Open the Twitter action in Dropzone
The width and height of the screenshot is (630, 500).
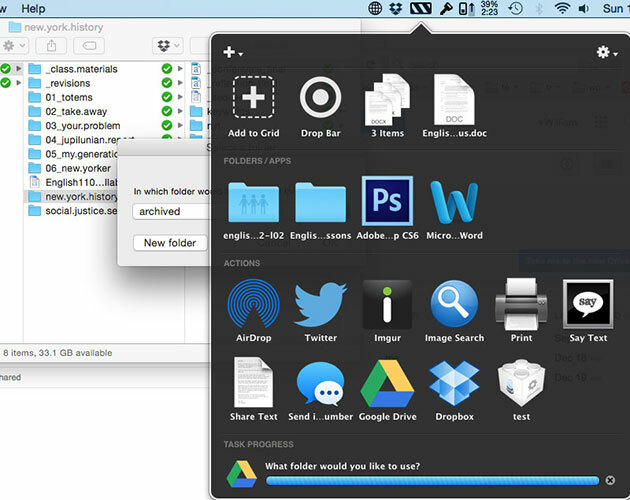320,304
